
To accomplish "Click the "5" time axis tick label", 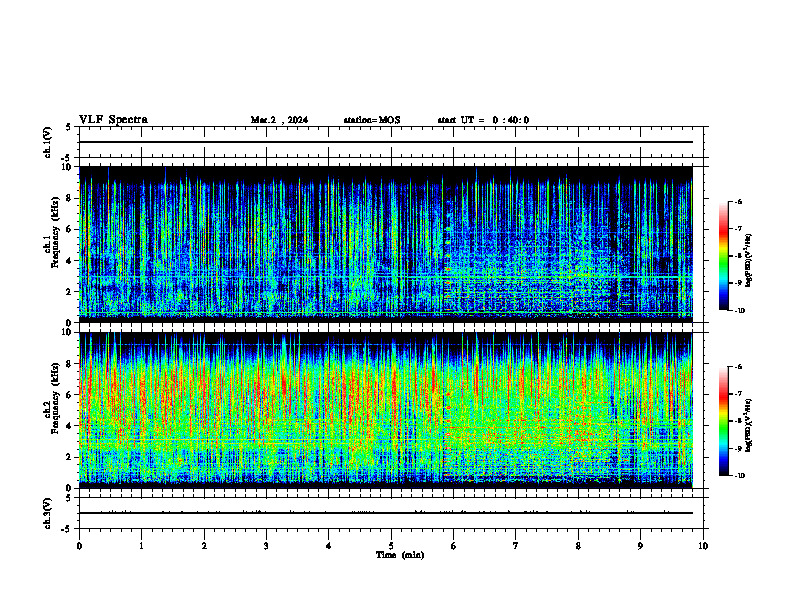I will tap(391, 546).
